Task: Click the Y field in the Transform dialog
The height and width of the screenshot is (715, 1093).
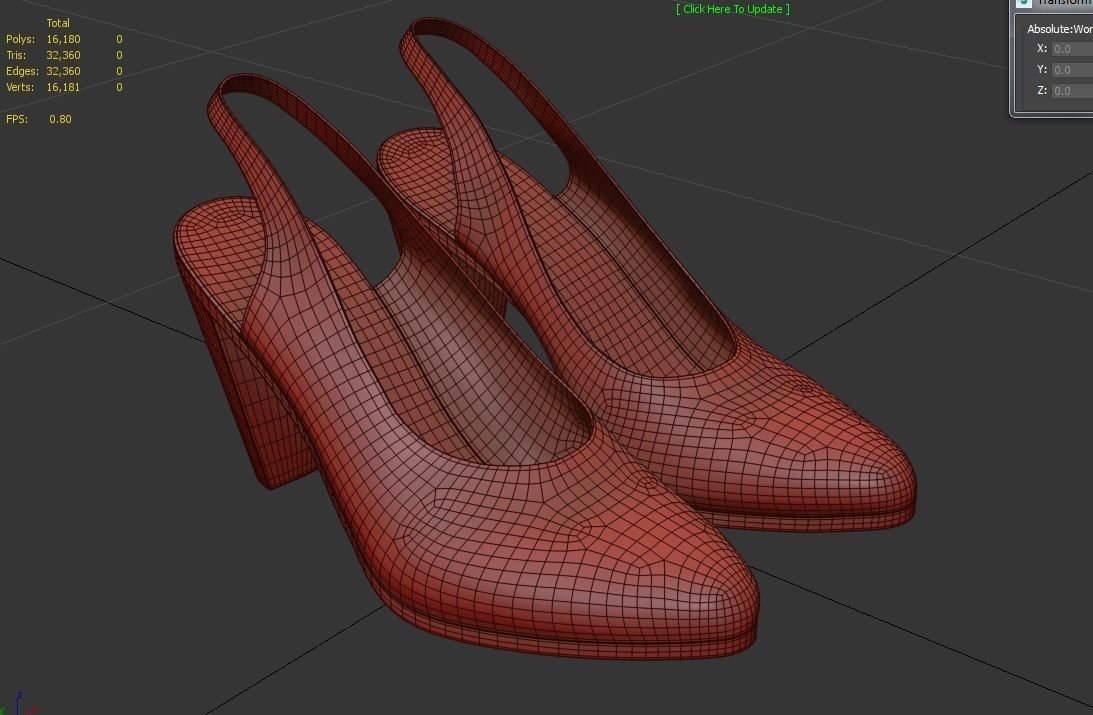Action: pos(1072,70)
